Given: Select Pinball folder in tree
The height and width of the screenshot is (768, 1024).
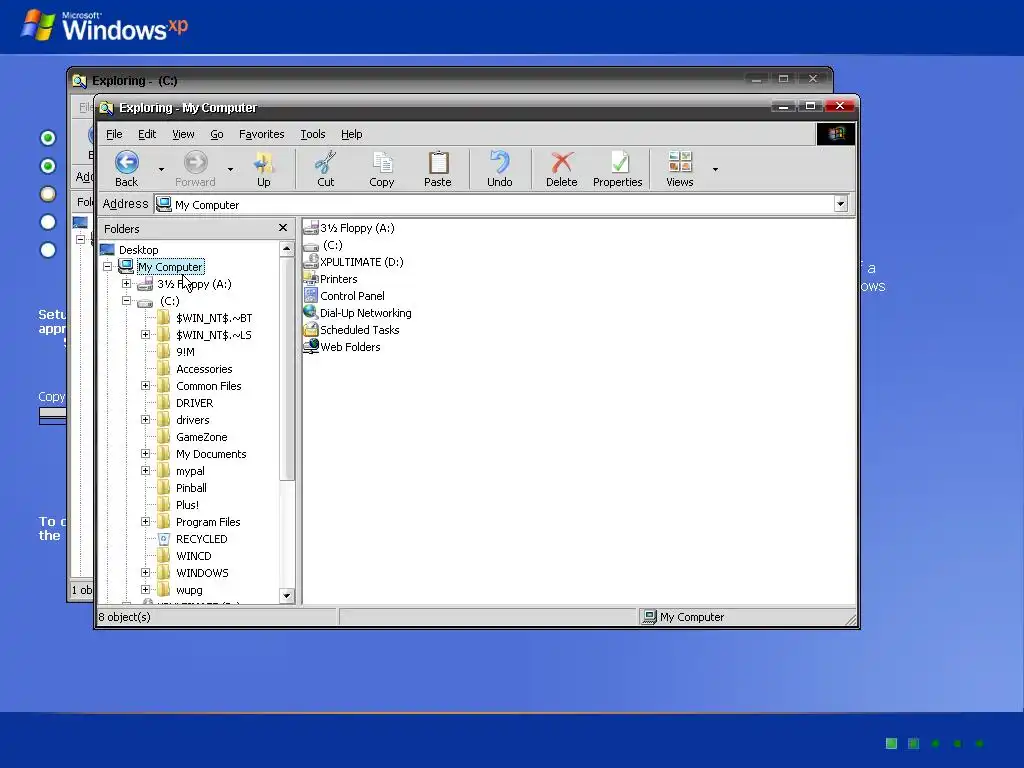Looking at the screenshot, I should pyautogui.click(x=182, y=488).
